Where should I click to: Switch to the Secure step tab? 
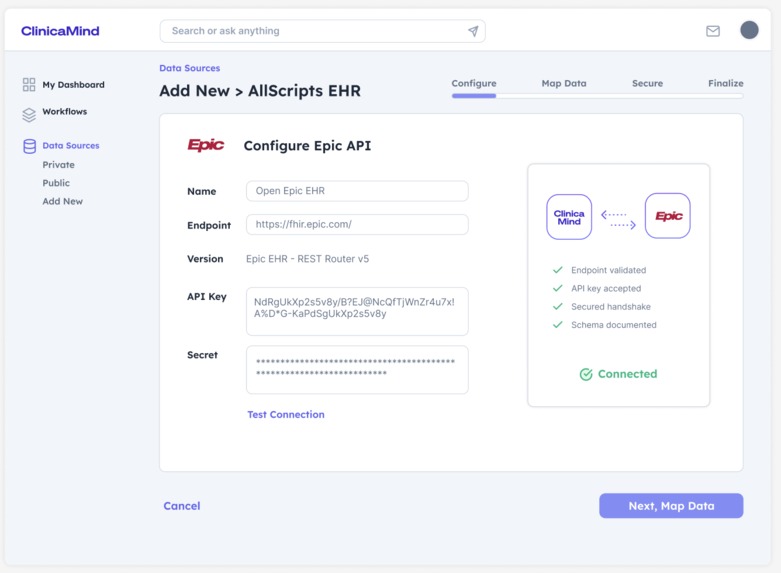pos(648,83)
